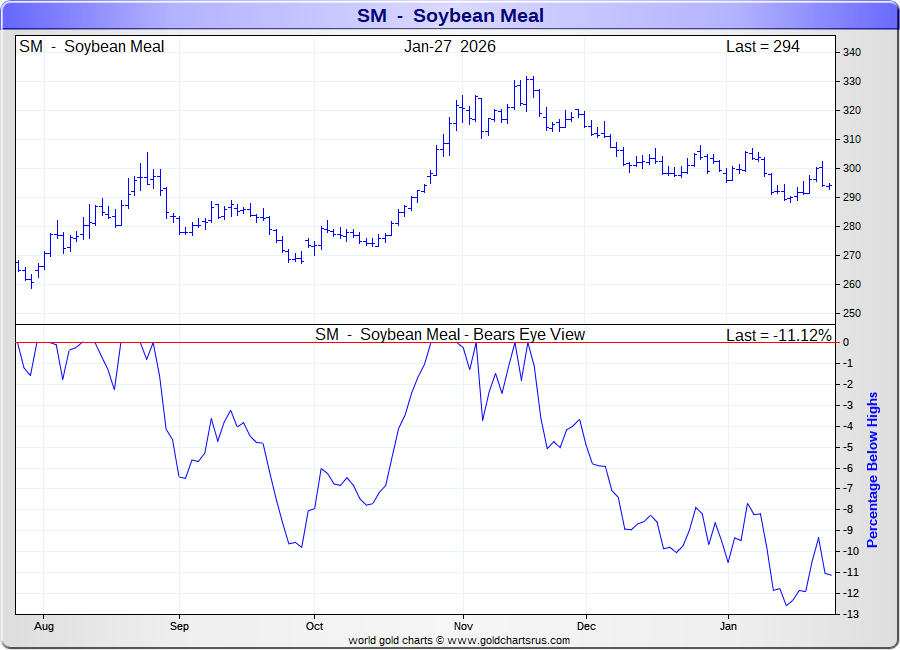Image resolution: width=900 pixels, height=650 pixels.
Task: Click the 330 price axis label
Action: (852, 82)
